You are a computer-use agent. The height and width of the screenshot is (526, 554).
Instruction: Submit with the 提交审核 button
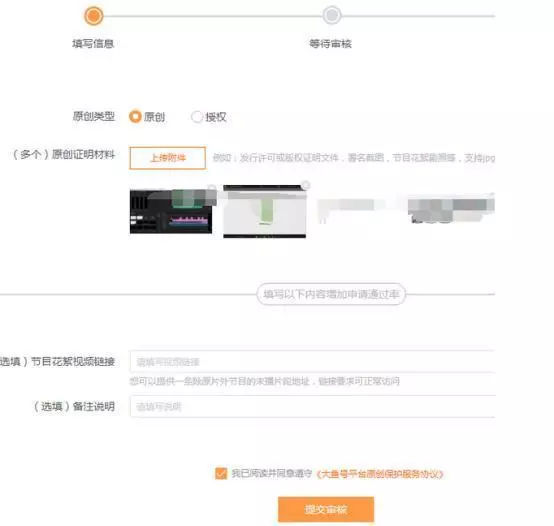326,509
